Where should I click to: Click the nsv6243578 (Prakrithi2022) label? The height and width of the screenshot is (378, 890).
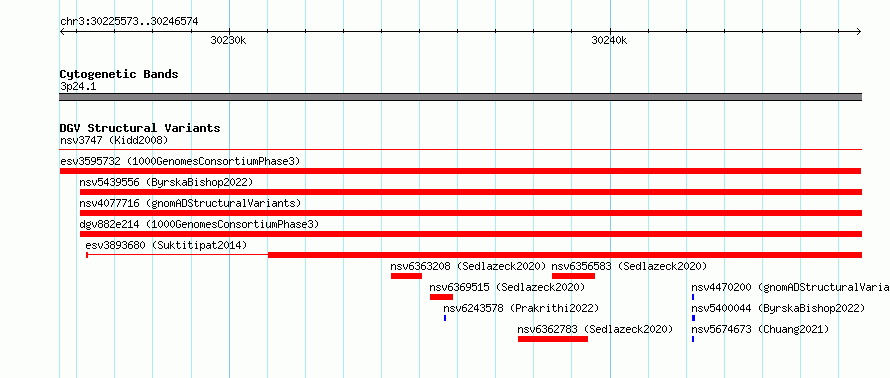[x=521, y=308]
